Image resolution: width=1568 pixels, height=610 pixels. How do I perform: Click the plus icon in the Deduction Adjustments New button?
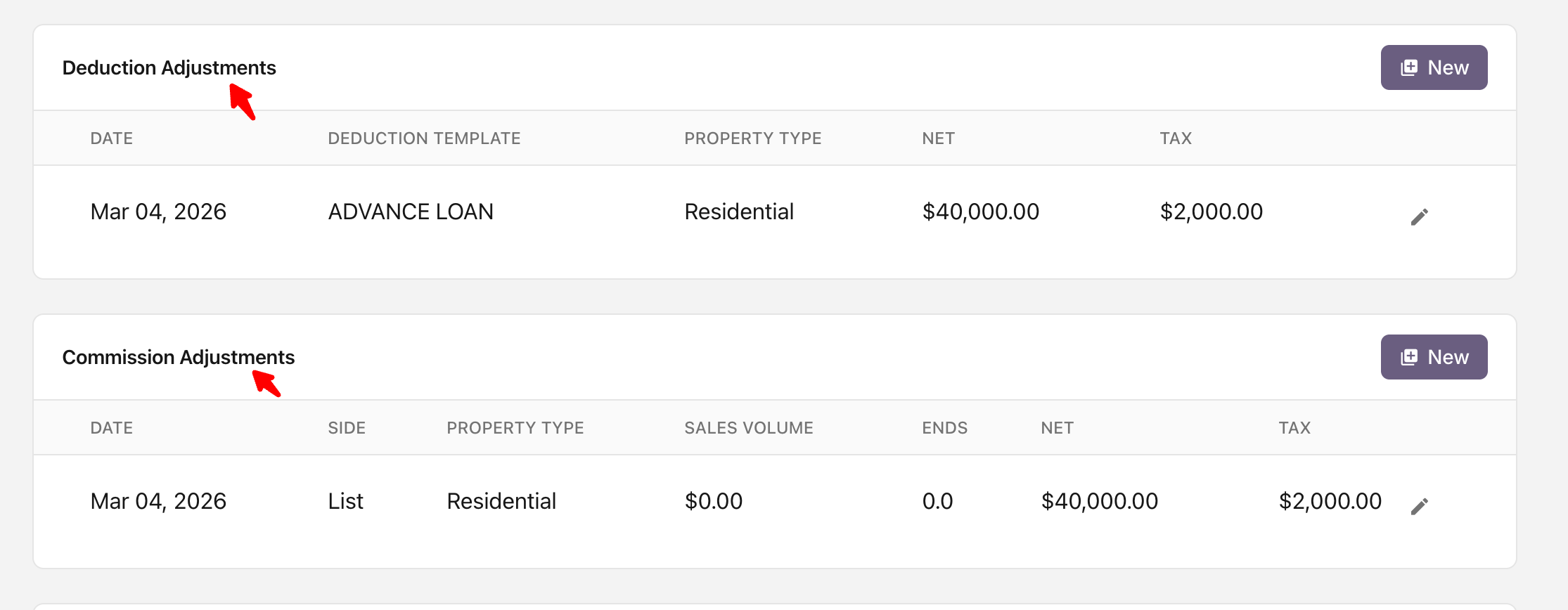pyautogui.click(x=1409, y=67)
